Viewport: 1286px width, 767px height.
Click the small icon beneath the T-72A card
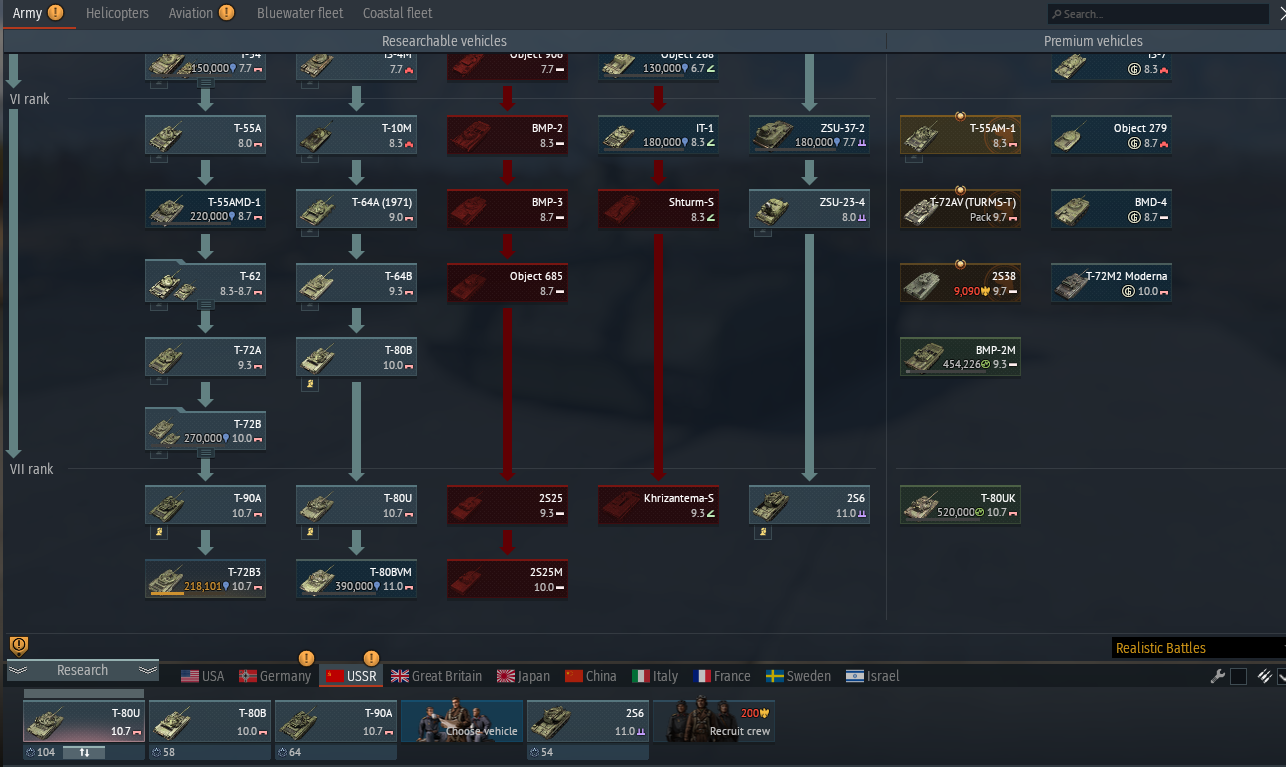click(158, 380)
